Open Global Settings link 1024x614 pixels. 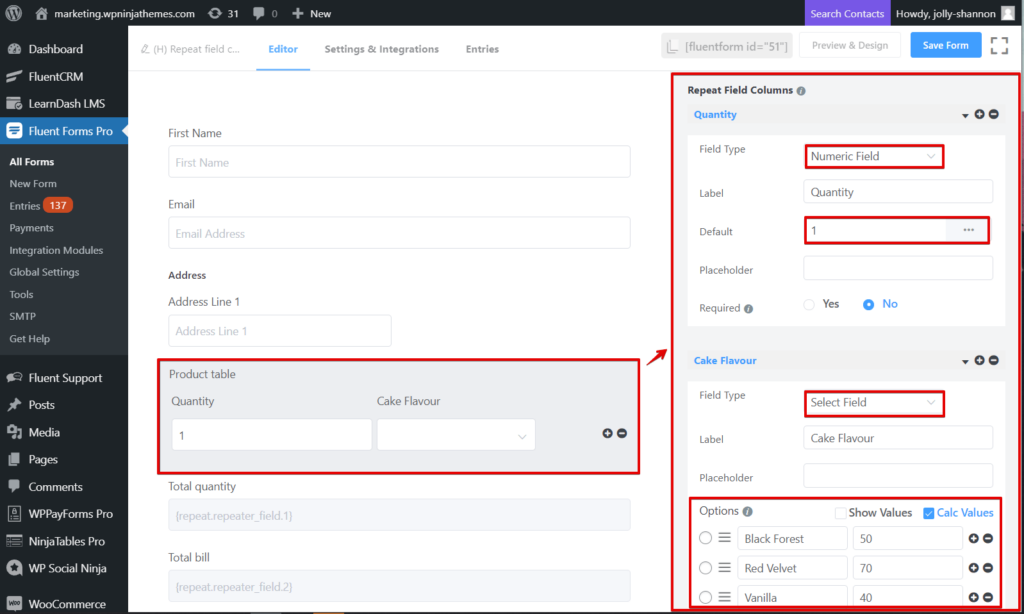pos(44,272)
